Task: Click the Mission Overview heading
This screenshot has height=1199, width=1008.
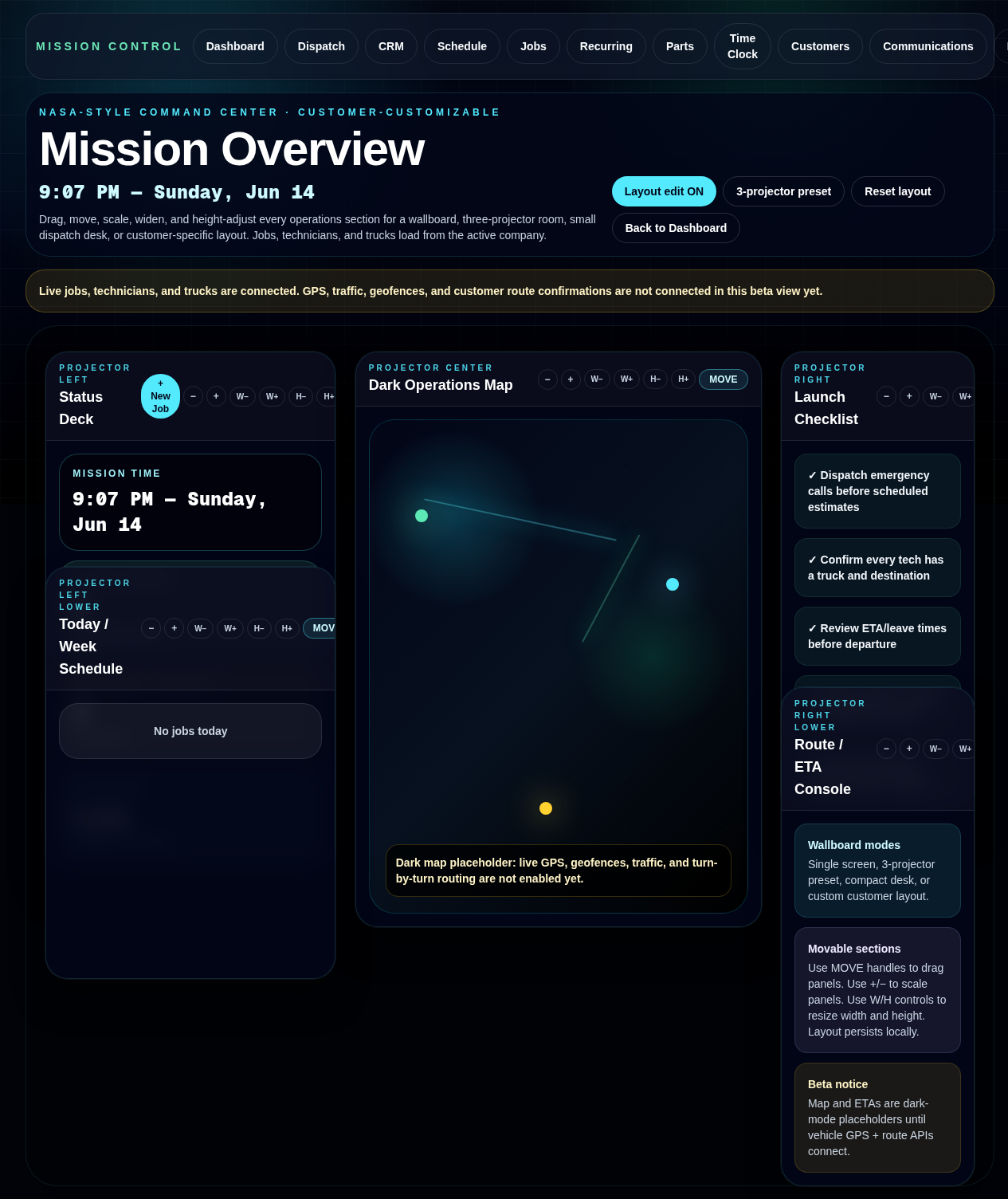Action: click(232, 149)
